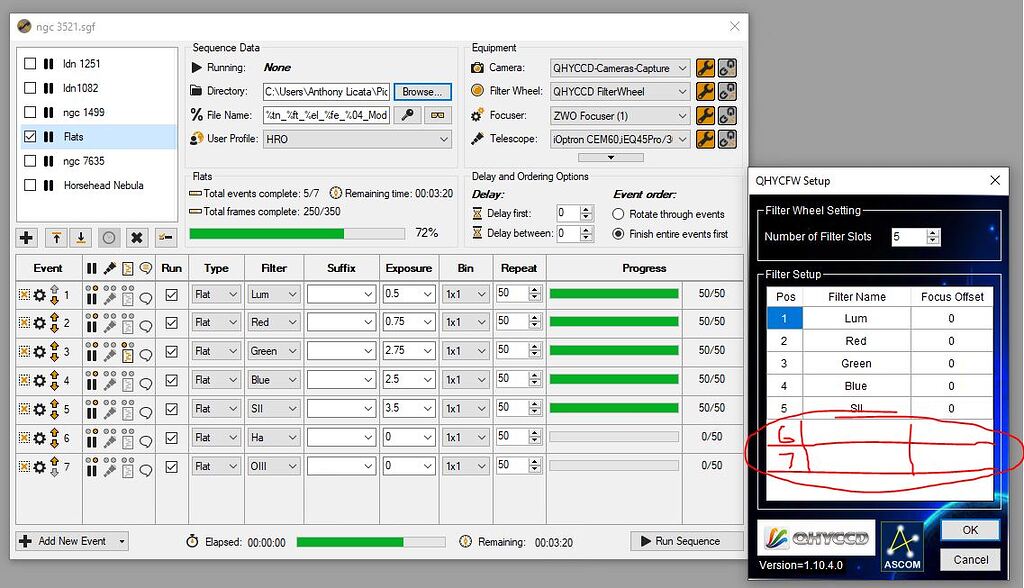
Task: Open the Telescope settings wrench icon
Action: coord(705,139)
